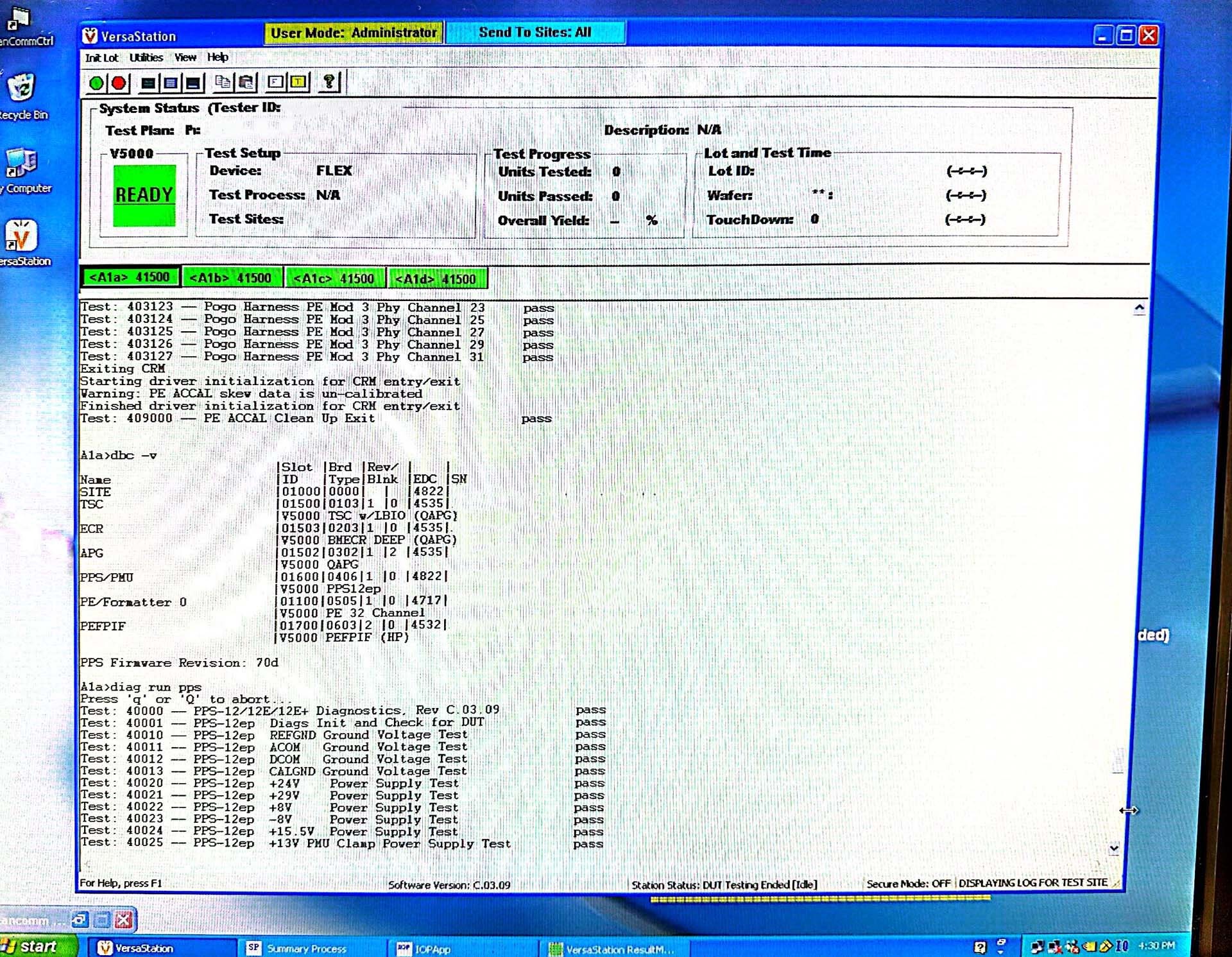Switch to Summary Process taskbar button
The height and width of the screenshot is (957, 1232).
tap(312, 948)
